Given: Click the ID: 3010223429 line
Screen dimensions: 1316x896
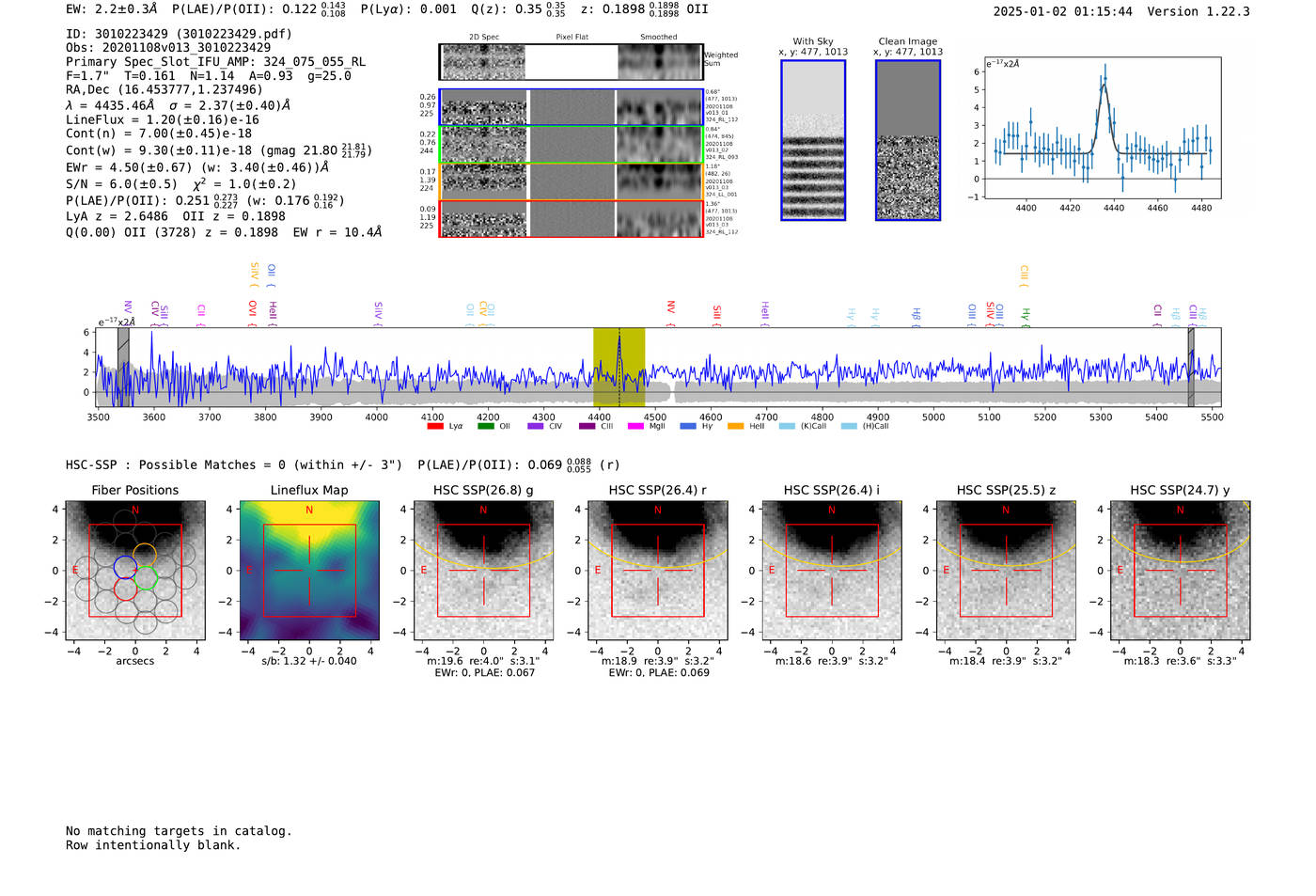Looking at the screenshot, I should point(179,34).
